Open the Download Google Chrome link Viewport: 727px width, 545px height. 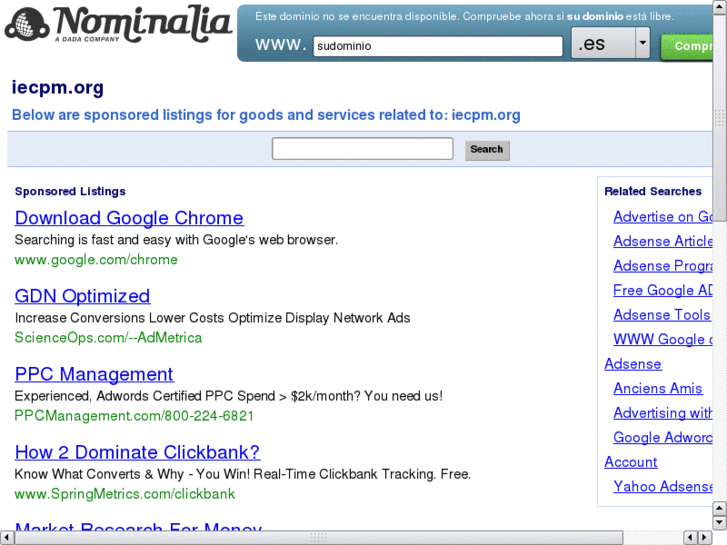click(129, 218)
